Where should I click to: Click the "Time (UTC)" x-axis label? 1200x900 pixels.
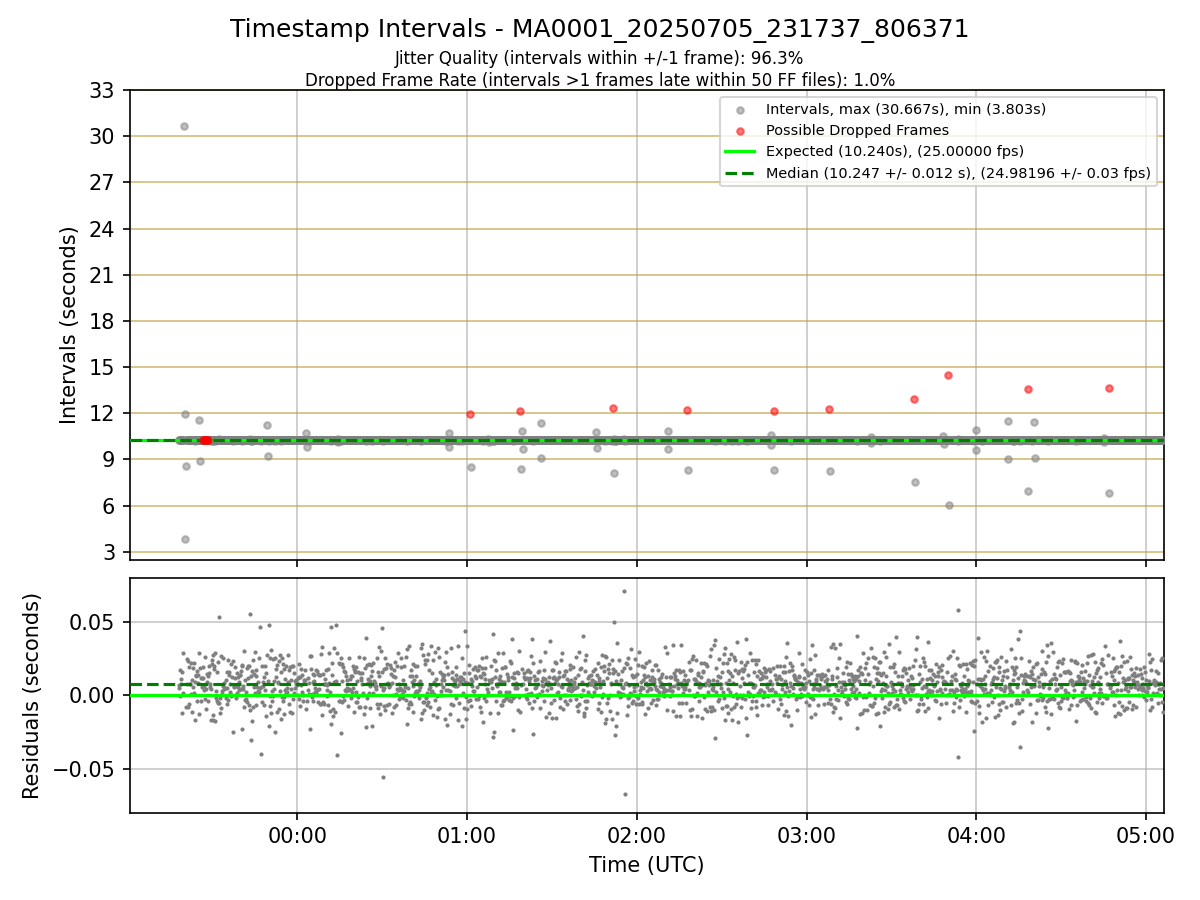pos(646,865)
